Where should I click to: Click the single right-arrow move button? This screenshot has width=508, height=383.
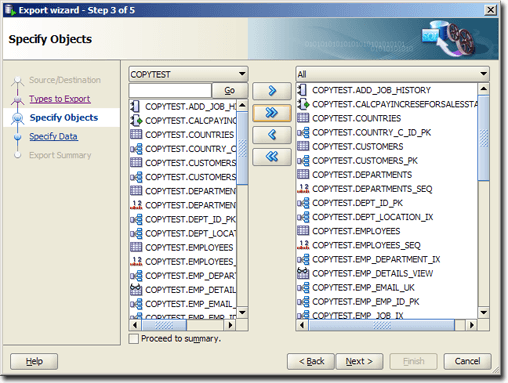pyautogui.click(x=272, y=91)
